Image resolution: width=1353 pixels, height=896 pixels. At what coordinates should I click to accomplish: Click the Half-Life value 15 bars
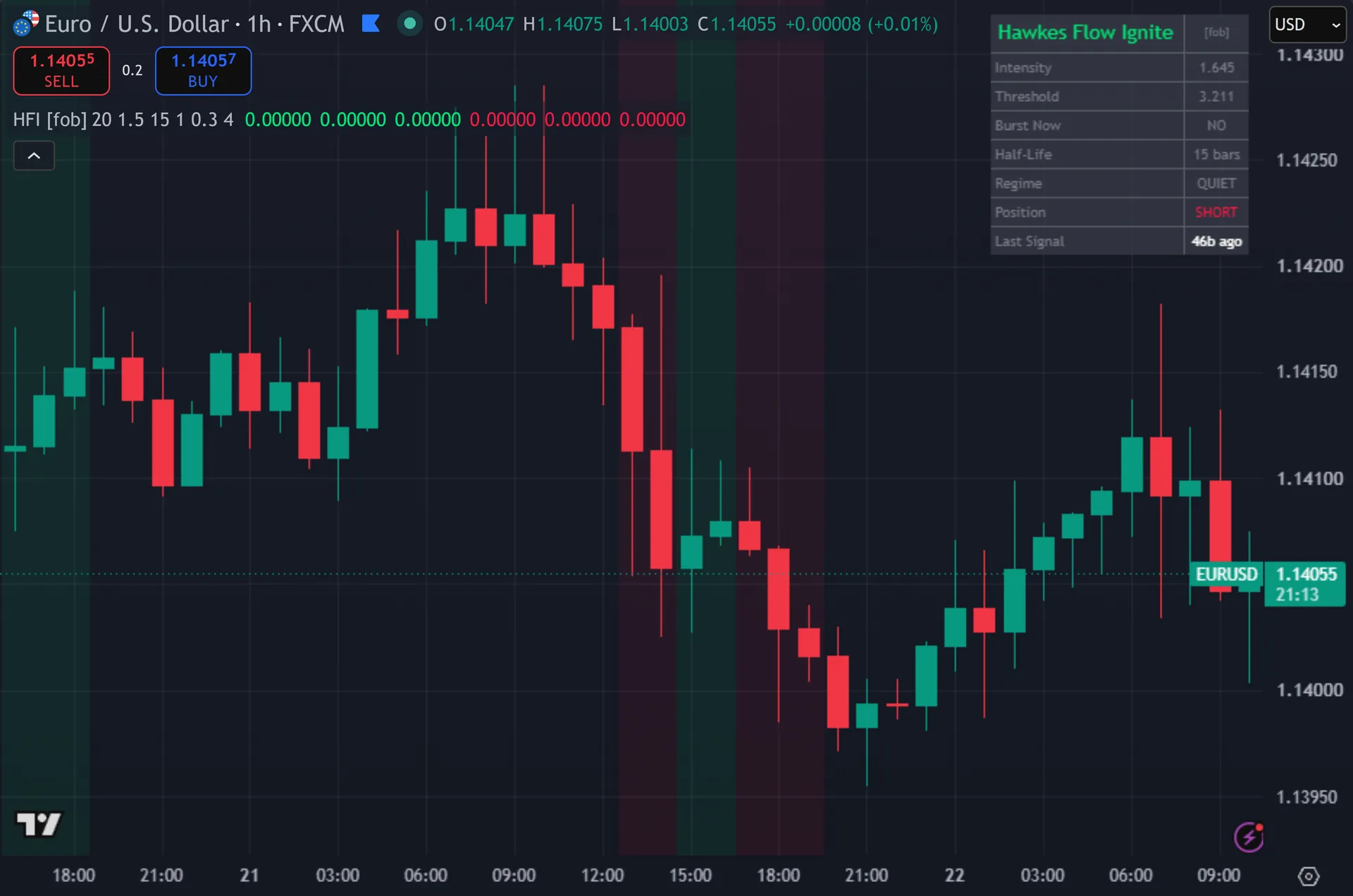click(x=1217, y=154)
